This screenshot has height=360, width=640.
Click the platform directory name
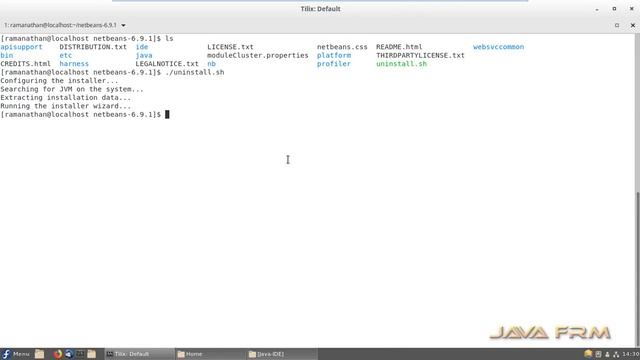pyautogui.click(x=333, y=55)
